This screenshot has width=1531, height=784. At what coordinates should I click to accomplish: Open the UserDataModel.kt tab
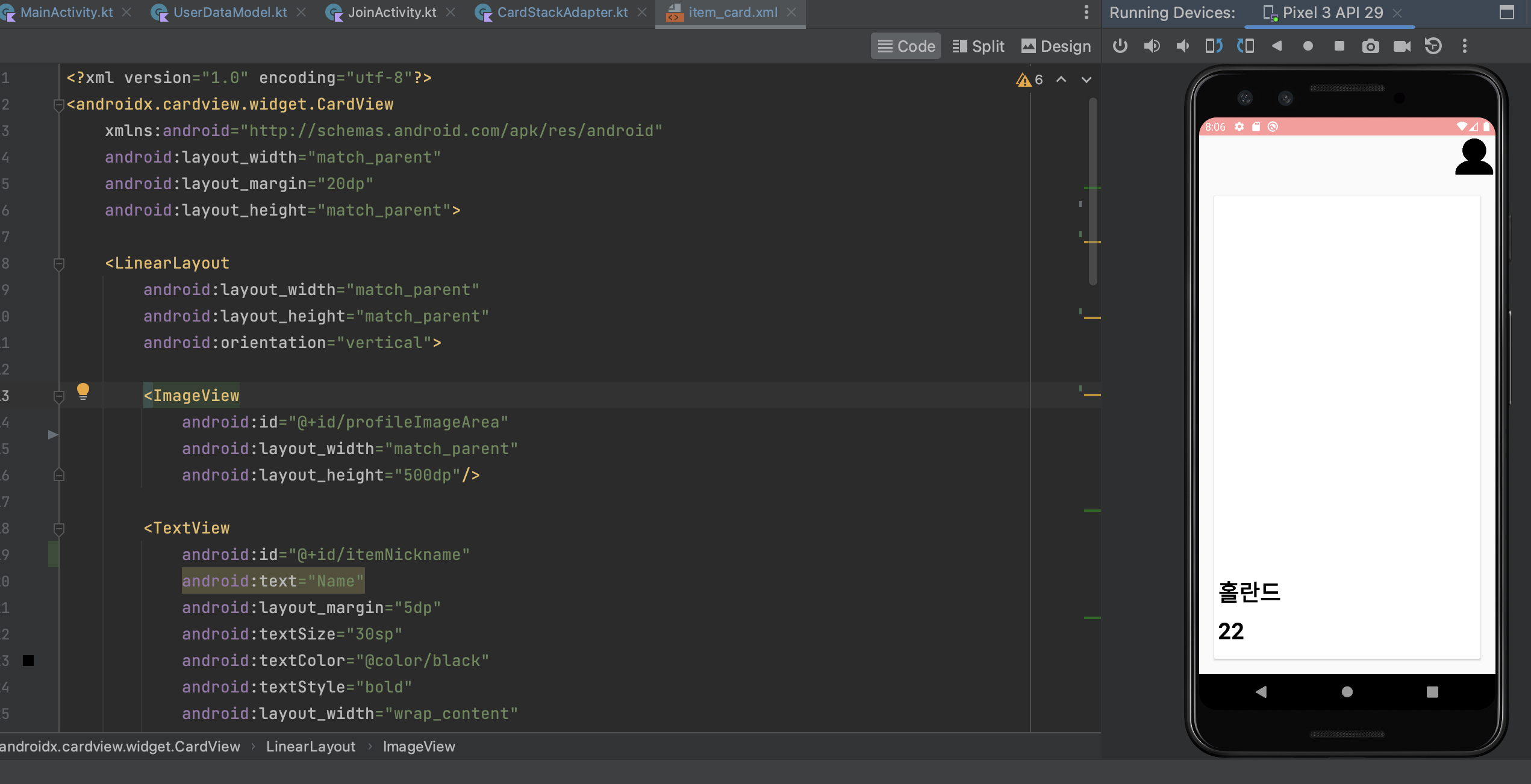pyautogui.click(x=230, y=12)
